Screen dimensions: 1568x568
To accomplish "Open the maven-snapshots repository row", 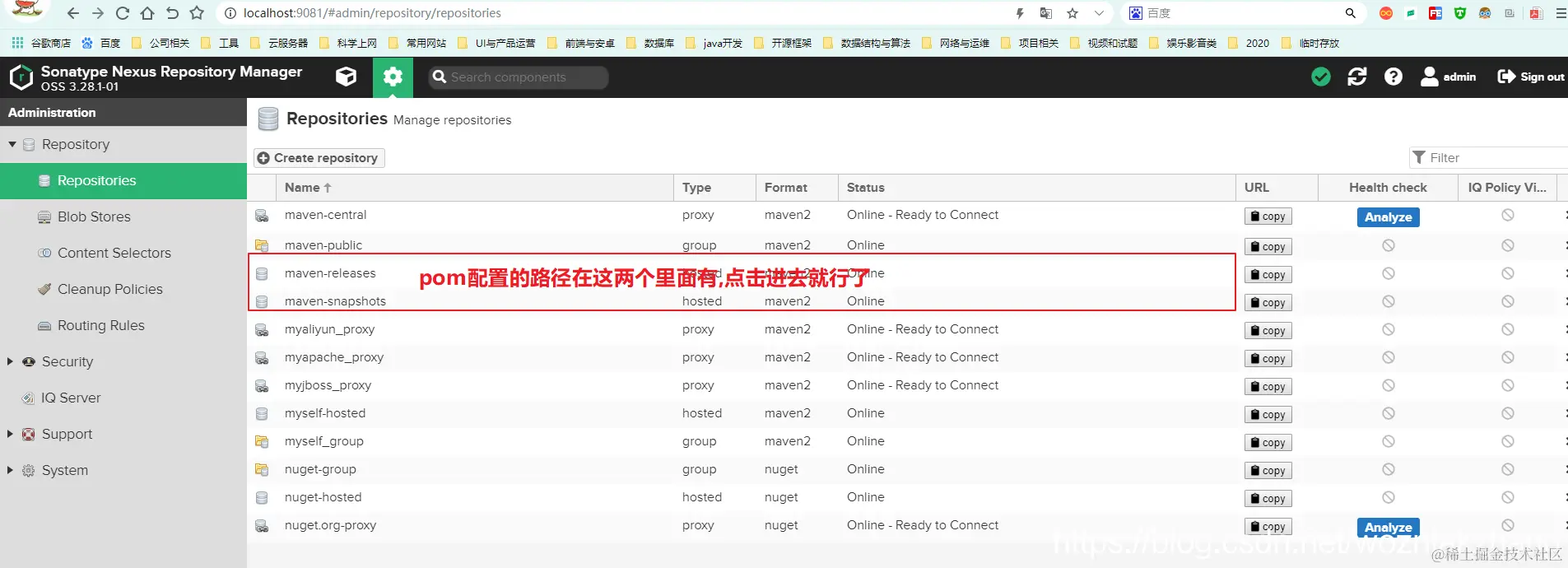I will (x=907, y=301).
